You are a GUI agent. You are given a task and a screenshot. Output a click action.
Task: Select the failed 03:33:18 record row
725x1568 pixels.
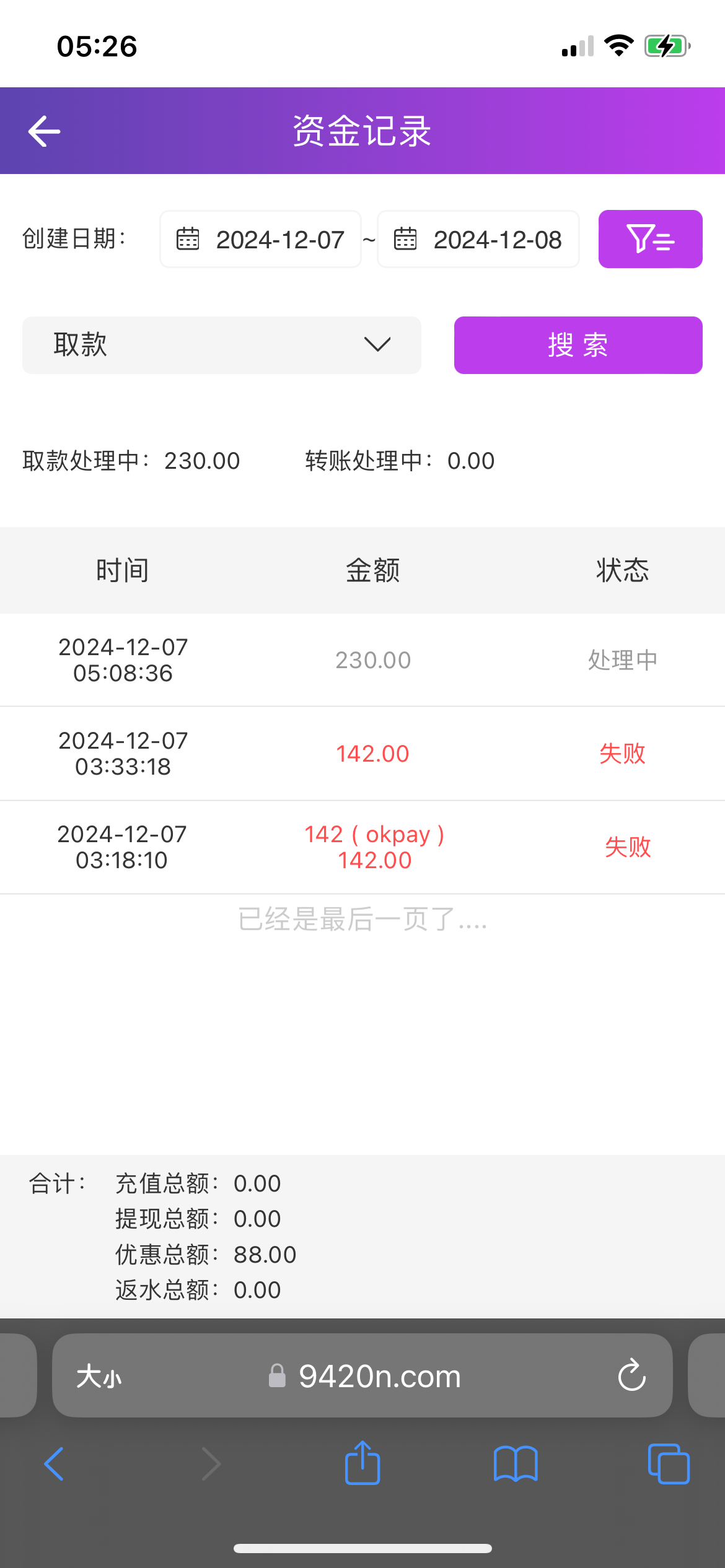tap(362, 754)
